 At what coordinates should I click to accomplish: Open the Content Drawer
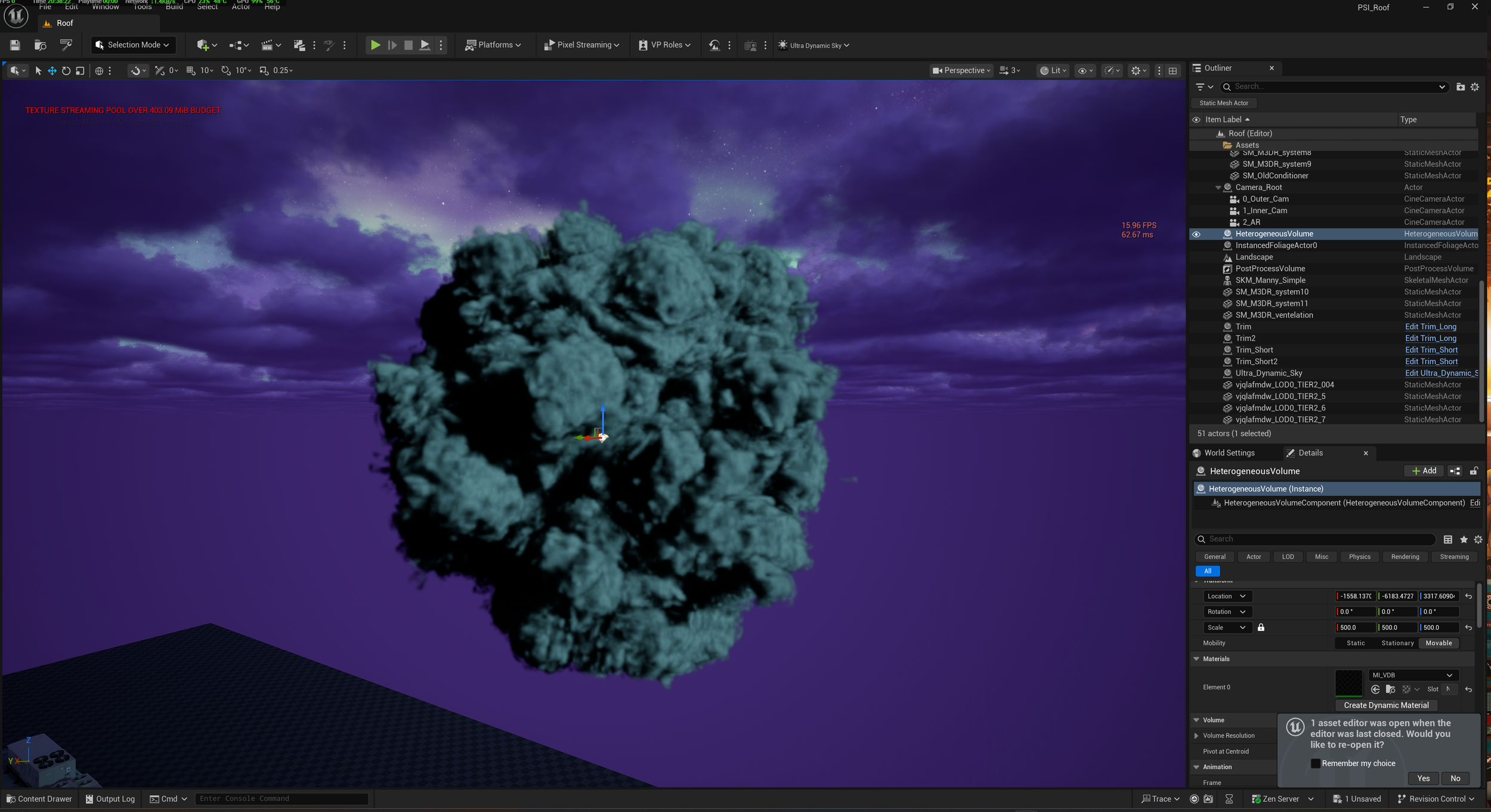coord(39,799)
